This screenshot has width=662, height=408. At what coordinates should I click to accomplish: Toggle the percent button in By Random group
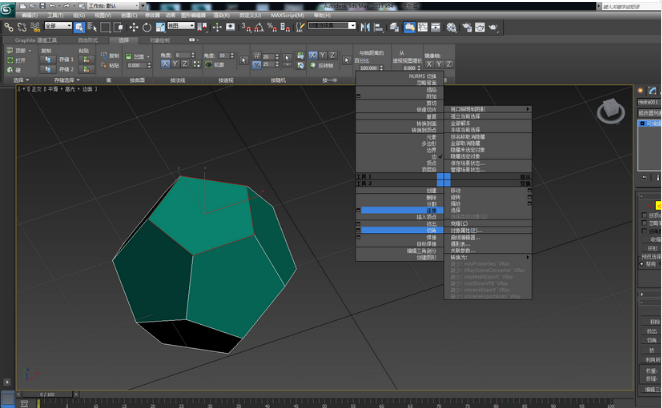click(256, 65)
